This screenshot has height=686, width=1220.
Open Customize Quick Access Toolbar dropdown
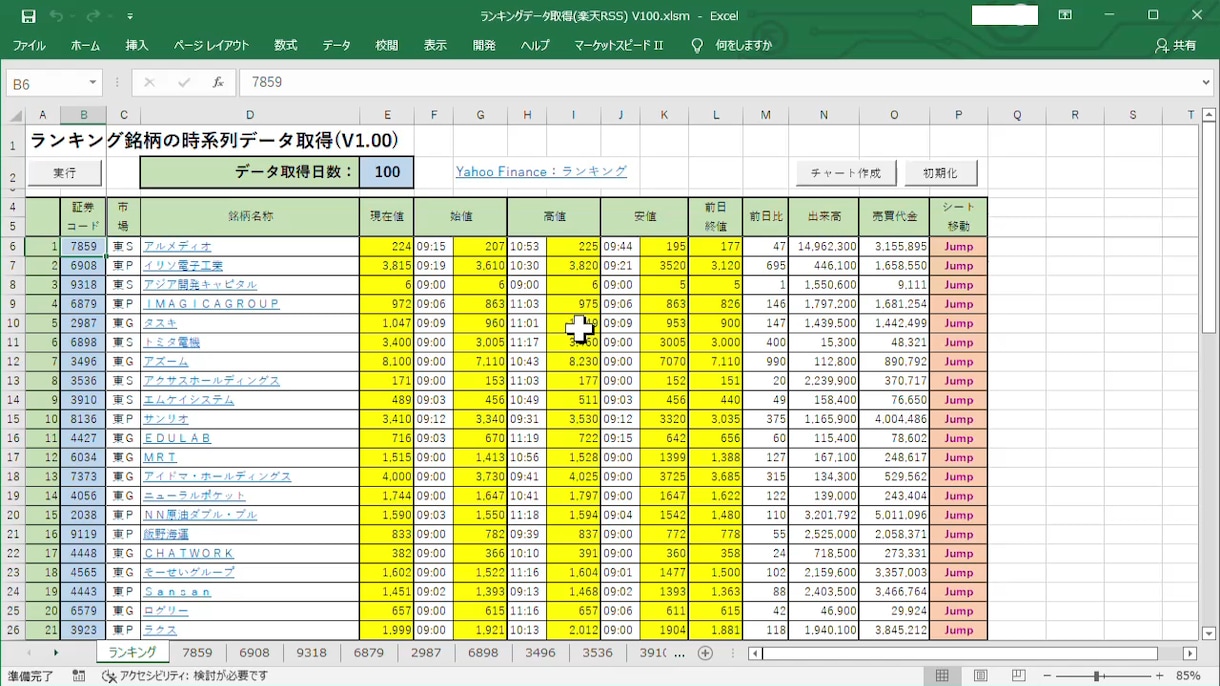pos(130,16)
